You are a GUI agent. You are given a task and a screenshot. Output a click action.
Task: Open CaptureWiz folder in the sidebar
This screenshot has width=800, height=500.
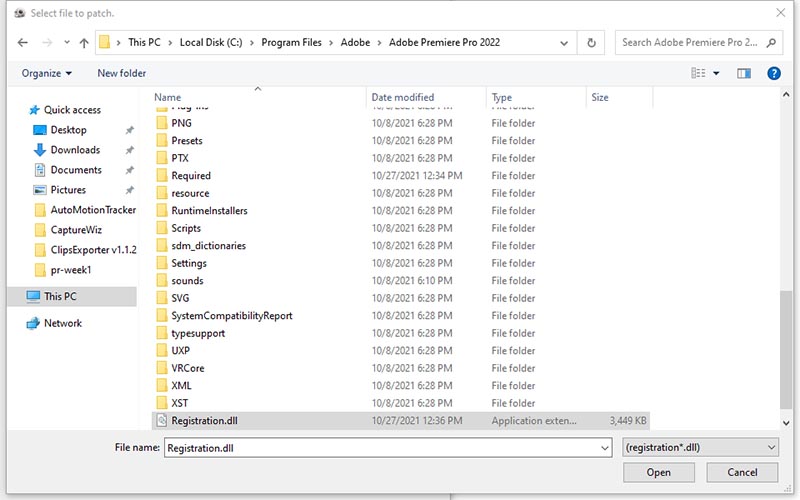pyautogui.click(x=76, y=230)
